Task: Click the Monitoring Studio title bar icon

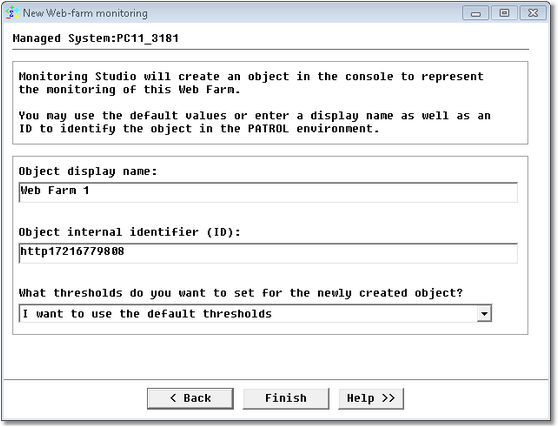Action: tap(12, 13)
